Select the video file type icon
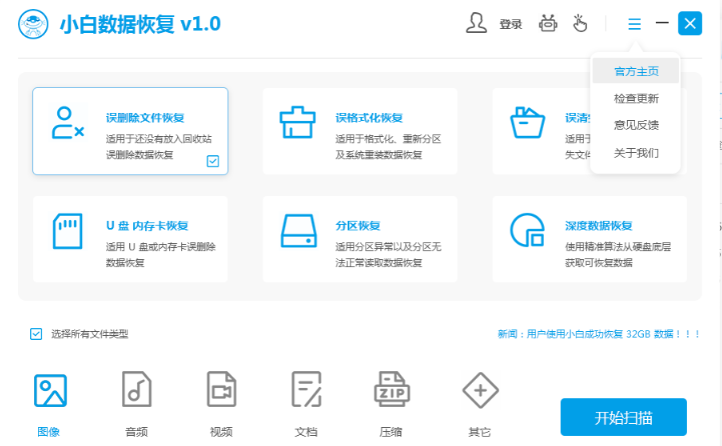 pos(221,389)
